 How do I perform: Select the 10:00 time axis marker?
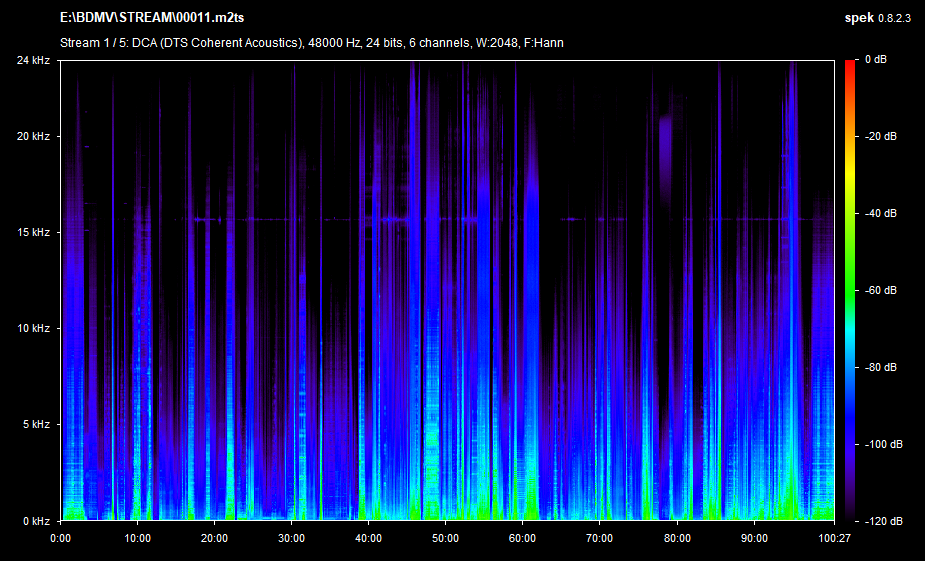point(137,538)
